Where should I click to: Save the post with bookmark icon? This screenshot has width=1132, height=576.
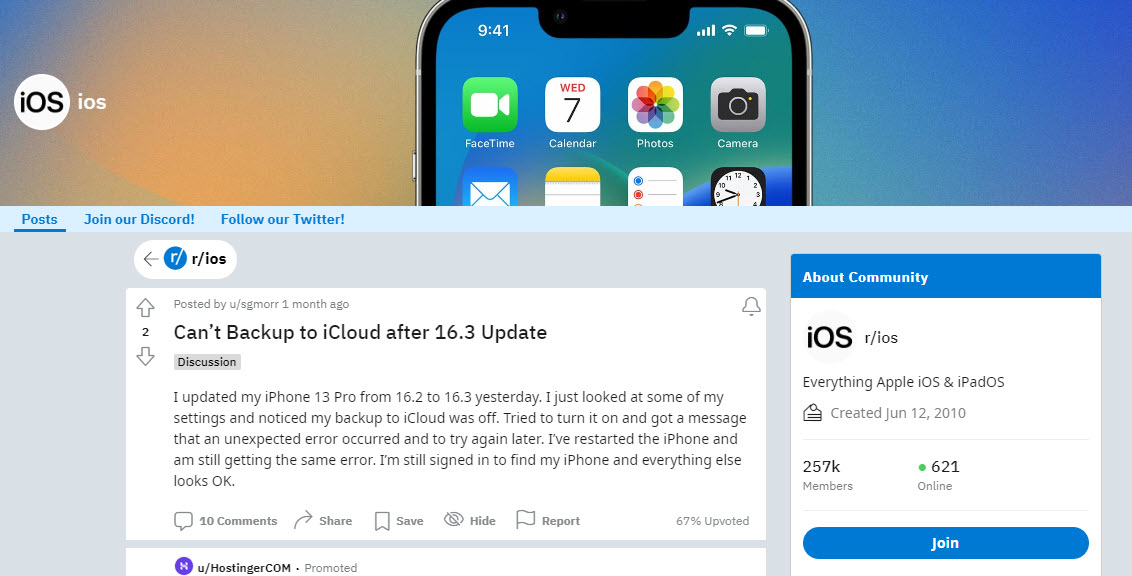point(399,520)
